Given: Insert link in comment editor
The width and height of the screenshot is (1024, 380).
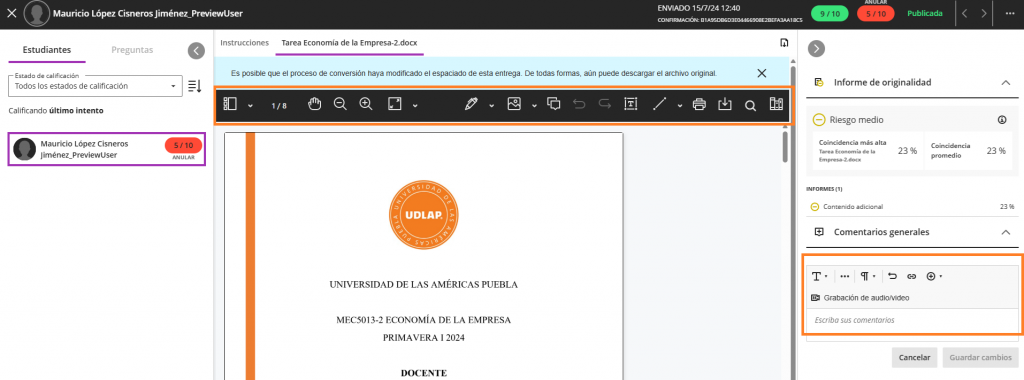Looking at the screenshot, I should click(x=912, y=276).
